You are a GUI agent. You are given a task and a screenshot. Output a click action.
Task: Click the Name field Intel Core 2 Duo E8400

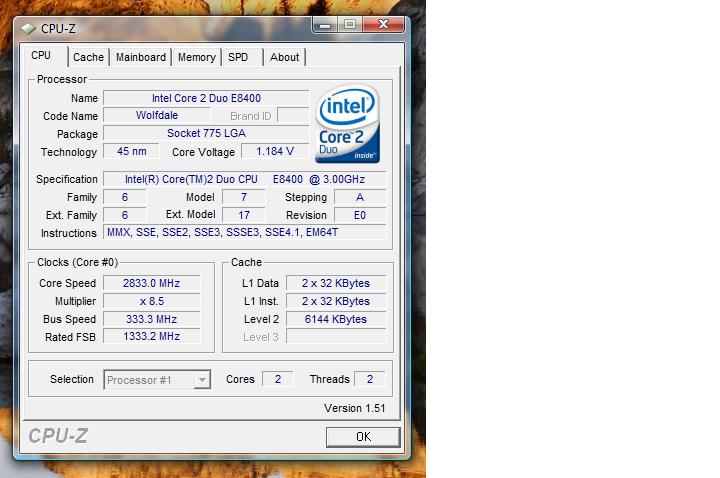[x=206, y=98]
